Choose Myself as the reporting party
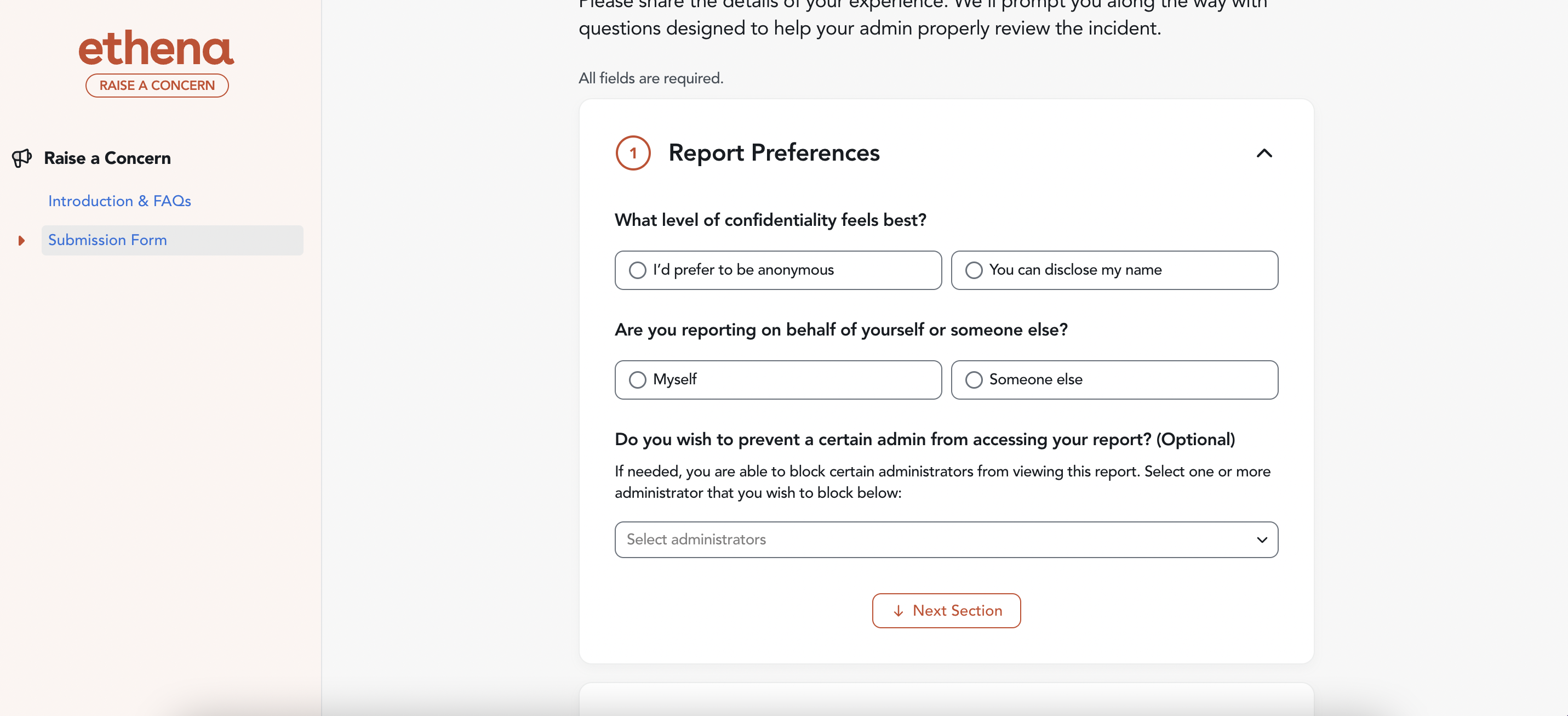 pyautogui.click(x=778, y=379)
